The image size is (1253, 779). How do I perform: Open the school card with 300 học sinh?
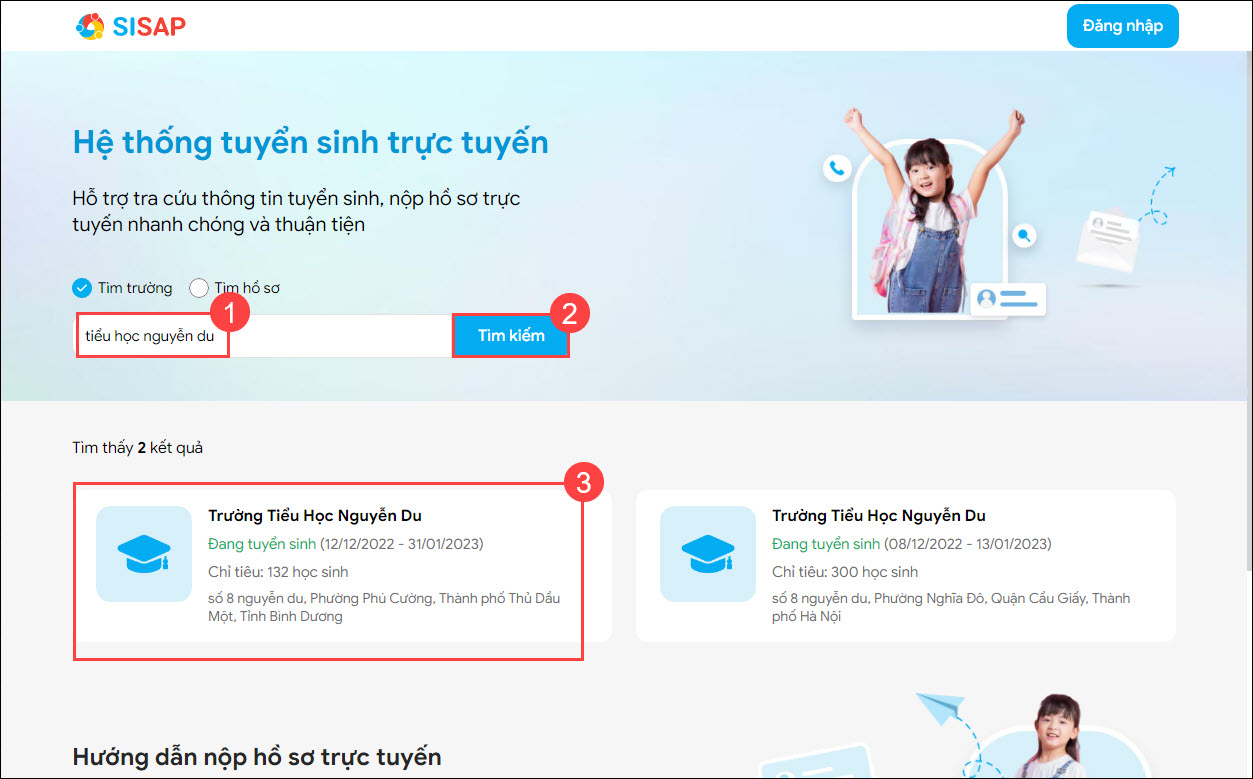click(x=906, y=566)
